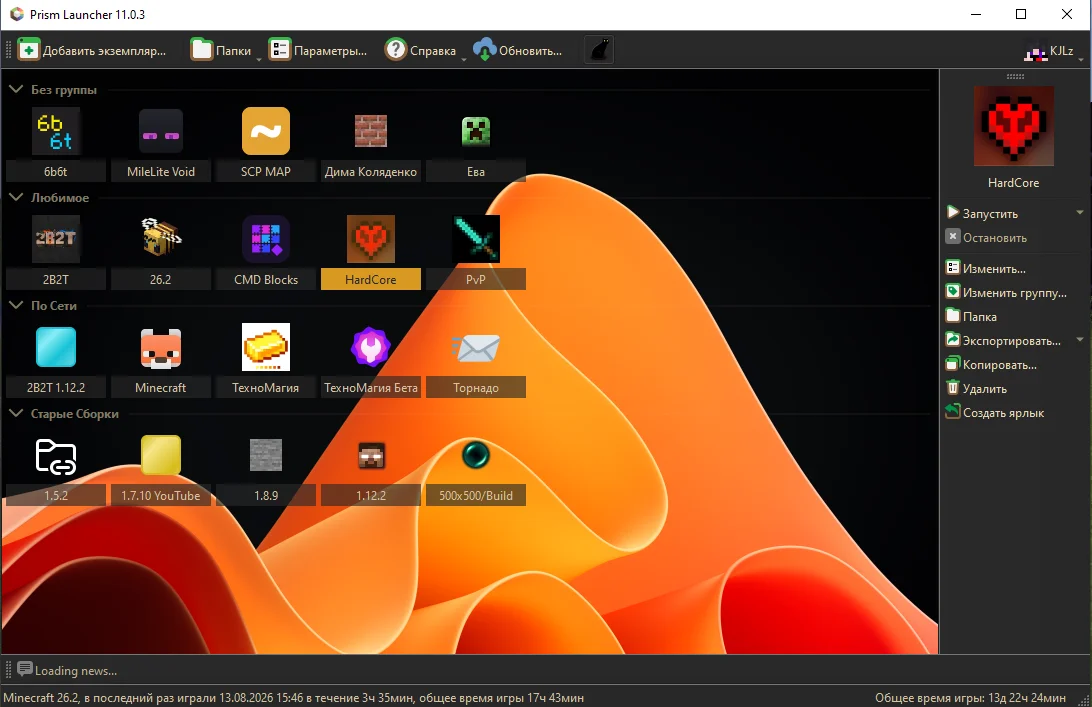Select the MileLite Void instance icon

pyautogui.click(x=161, y=131)
